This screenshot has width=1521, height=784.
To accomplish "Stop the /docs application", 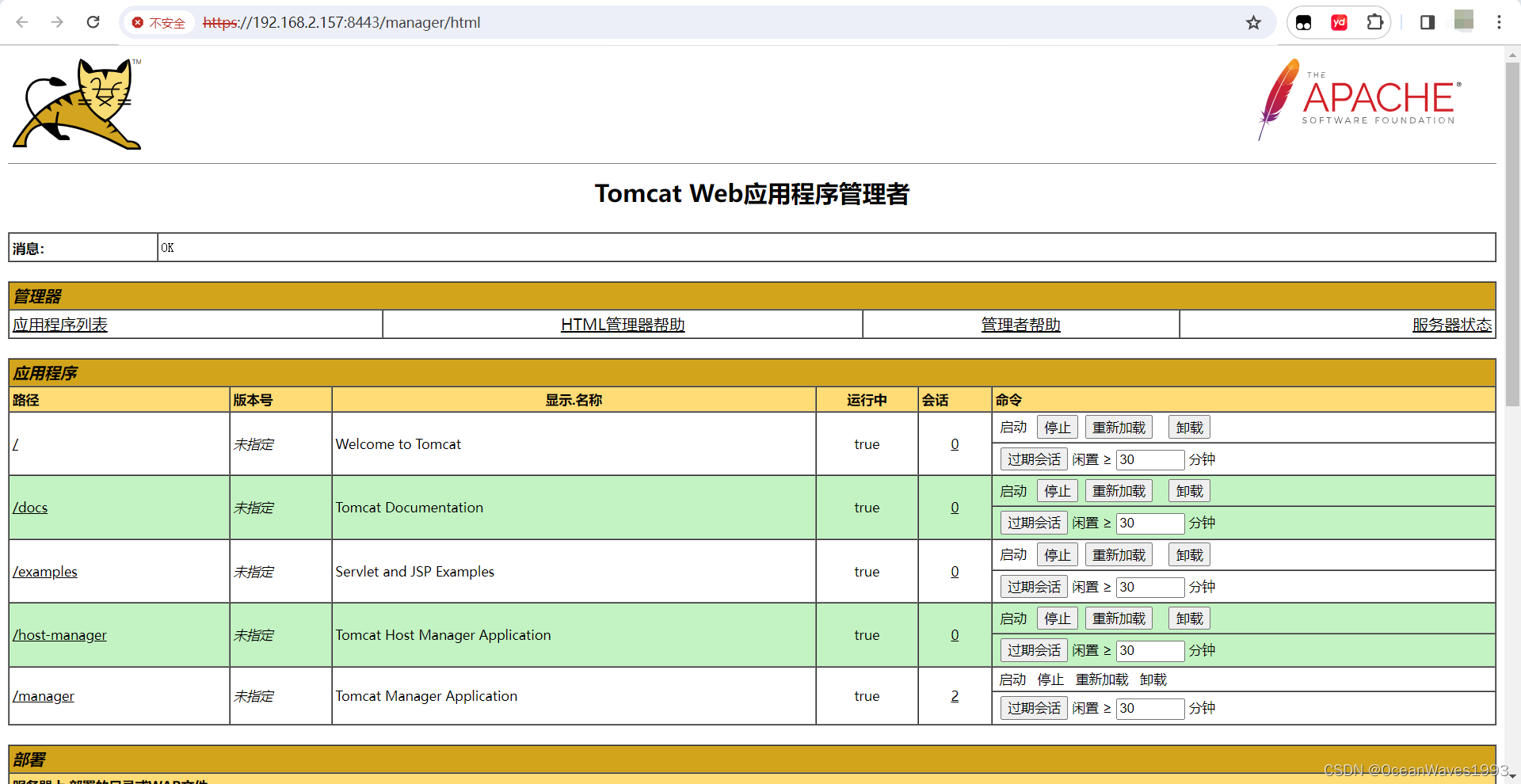I will click(x=1058, y=491).
